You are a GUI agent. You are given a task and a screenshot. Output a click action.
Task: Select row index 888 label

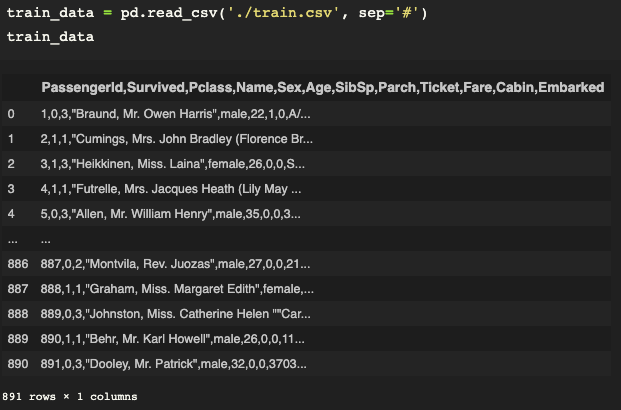pyautogui.click(x=18, y=314)
